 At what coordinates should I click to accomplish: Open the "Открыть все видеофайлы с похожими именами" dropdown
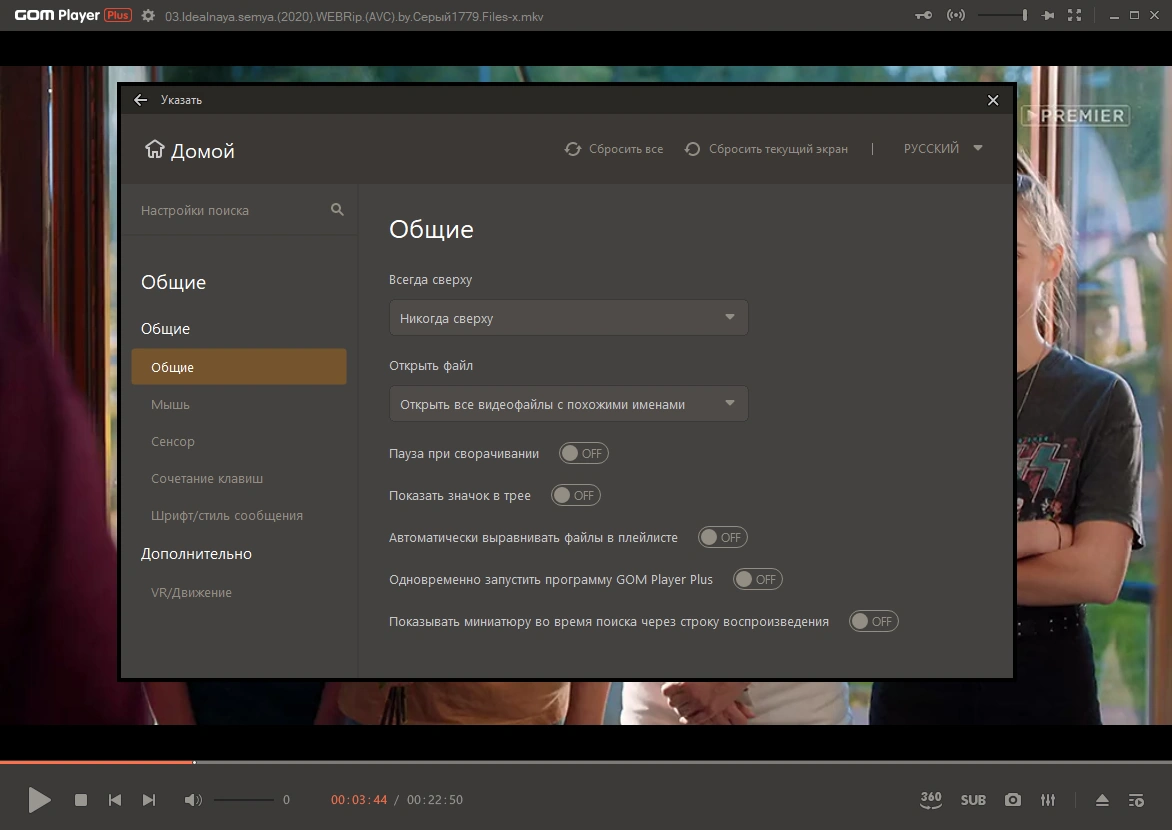pyautogui.click(x=568, y=404)
